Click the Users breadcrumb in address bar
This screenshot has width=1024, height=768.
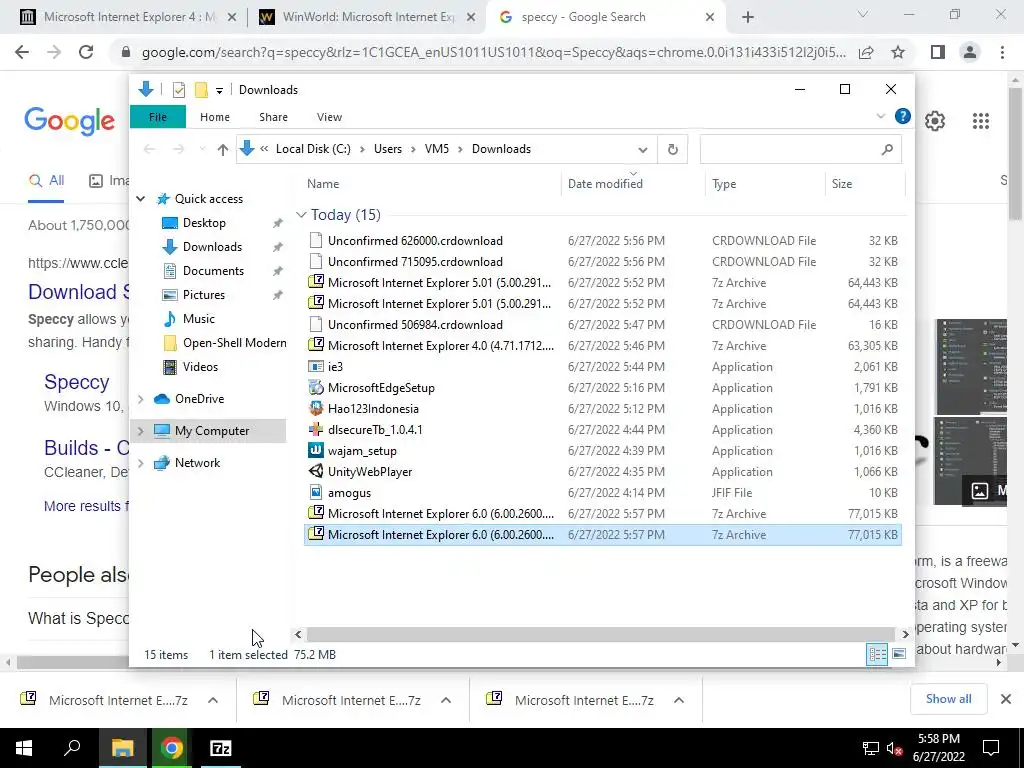[x=388, y=149]
